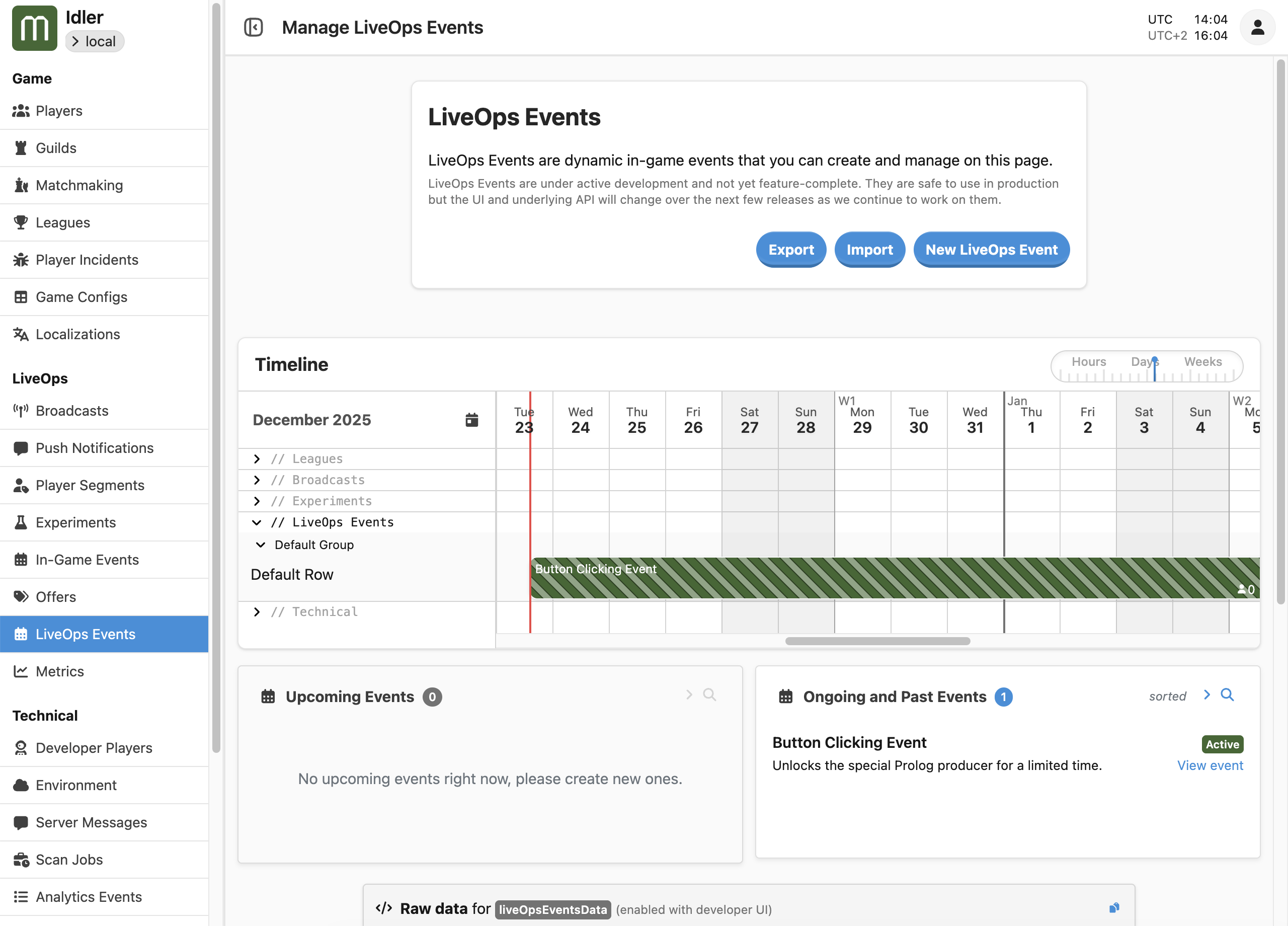This screenshot has width=1288, height=926.
Task: Collapse the // LiveOps Events section
Action: click(x=257, y=523)
